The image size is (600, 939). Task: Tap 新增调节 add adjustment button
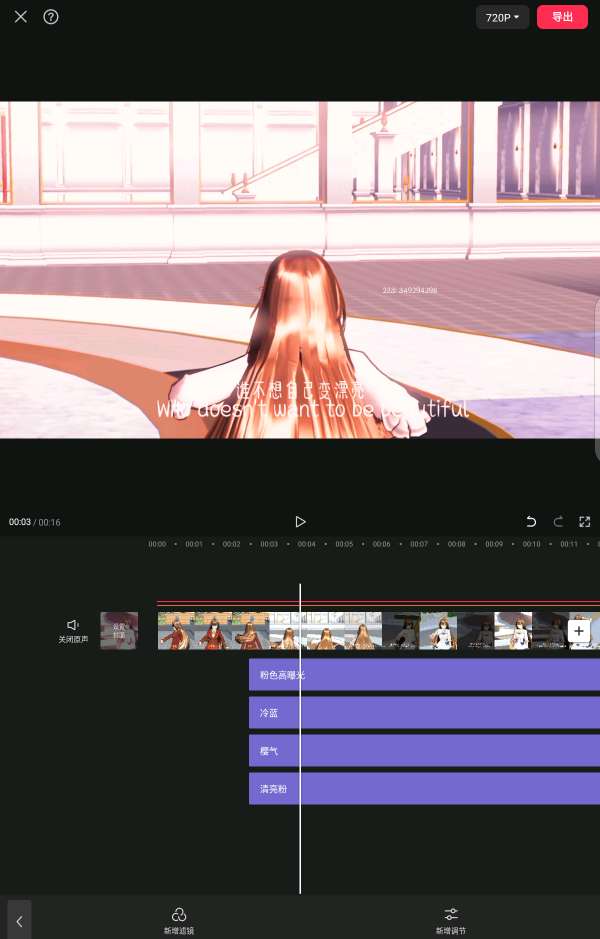(x=450, y=920)
